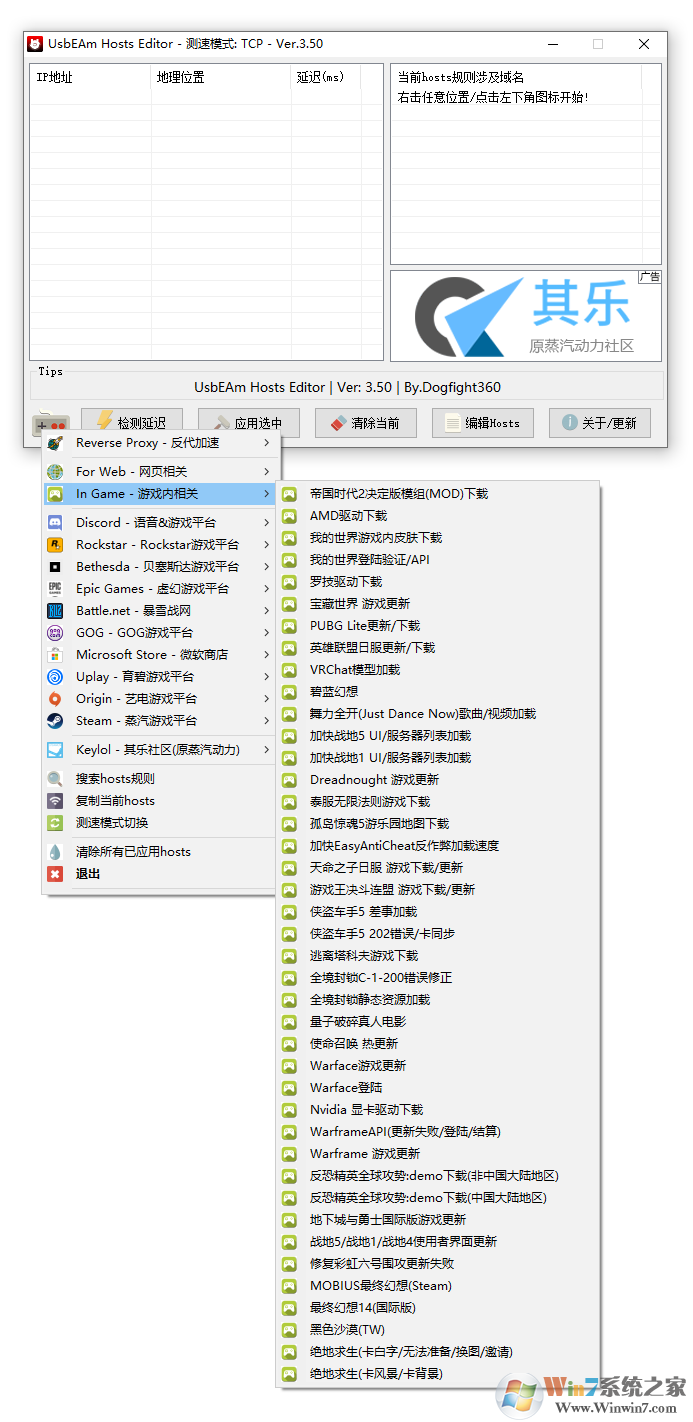Screen dimensions: 693x1422
Task: Click the Steam logo icon
Action: (55, 720)
